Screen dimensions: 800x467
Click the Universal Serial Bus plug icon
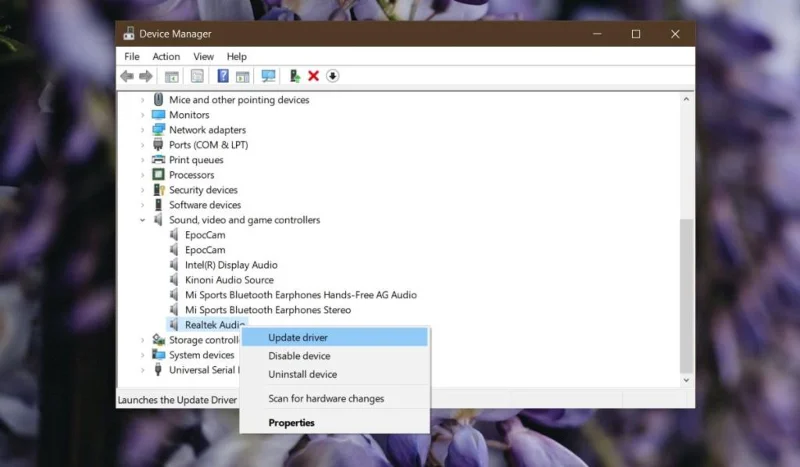pos(158,370)
